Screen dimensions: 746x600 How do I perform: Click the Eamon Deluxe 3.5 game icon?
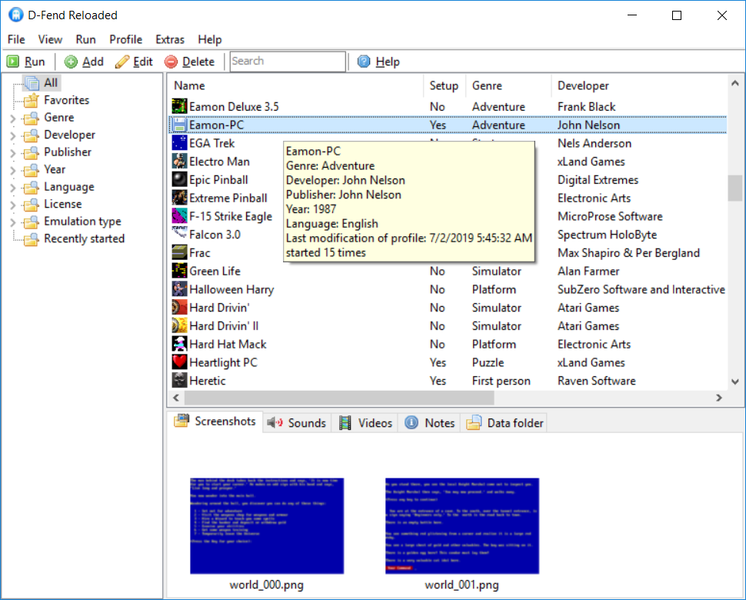pyautogui.click(x=179, y=107)
